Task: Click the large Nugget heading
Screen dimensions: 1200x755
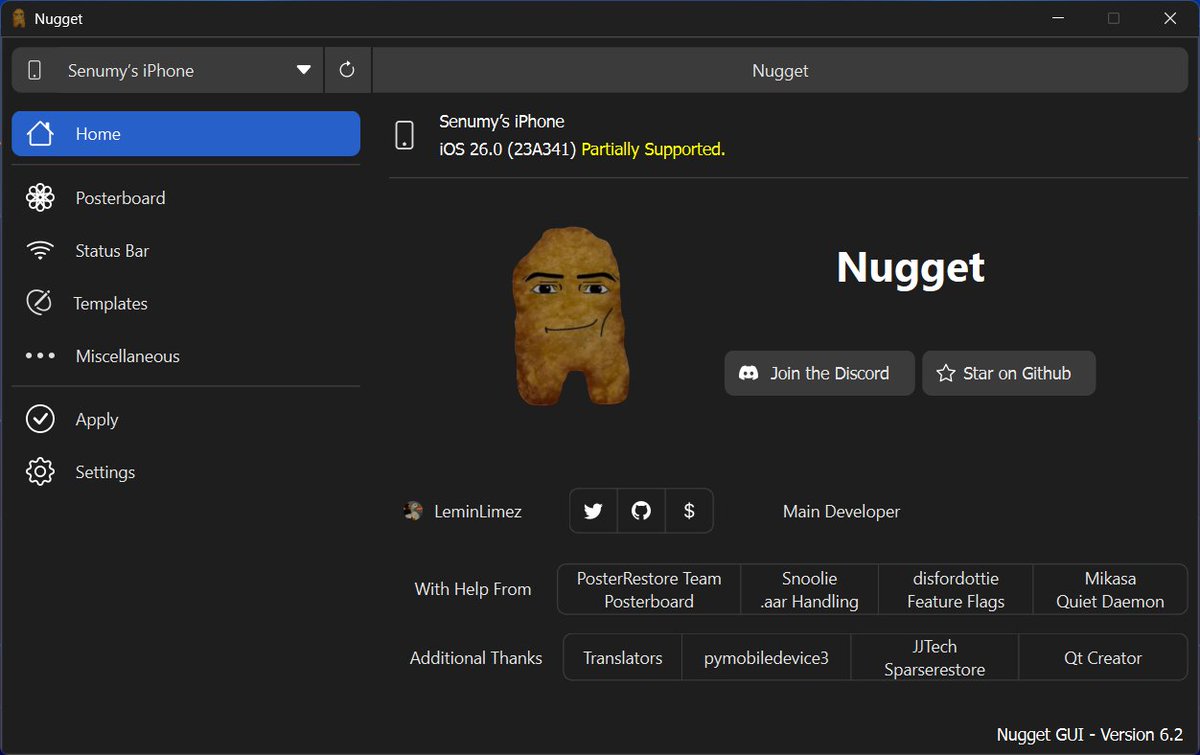Action: 911,267
